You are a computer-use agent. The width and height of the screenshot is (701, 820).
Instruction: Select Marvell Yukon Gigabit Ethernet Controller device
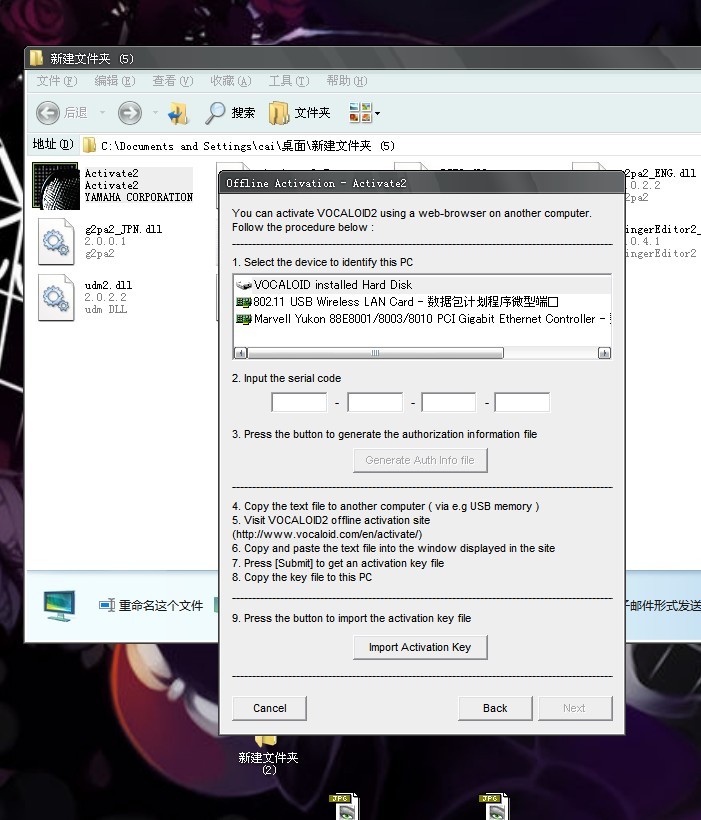click(422, 319)
